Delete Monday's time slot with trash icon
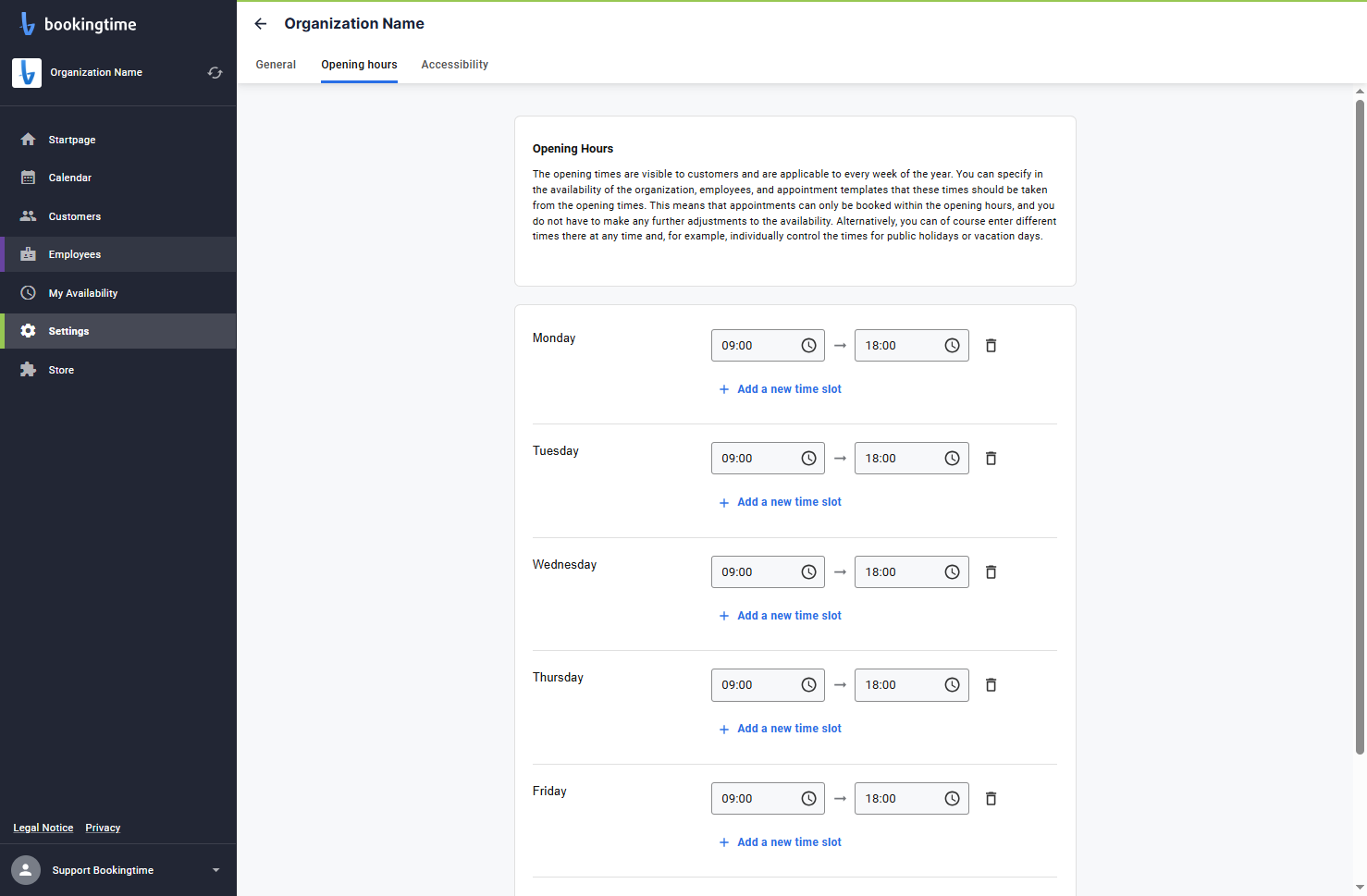The width and height of the screenshot is (1367, 896). [x=991, y=345]
